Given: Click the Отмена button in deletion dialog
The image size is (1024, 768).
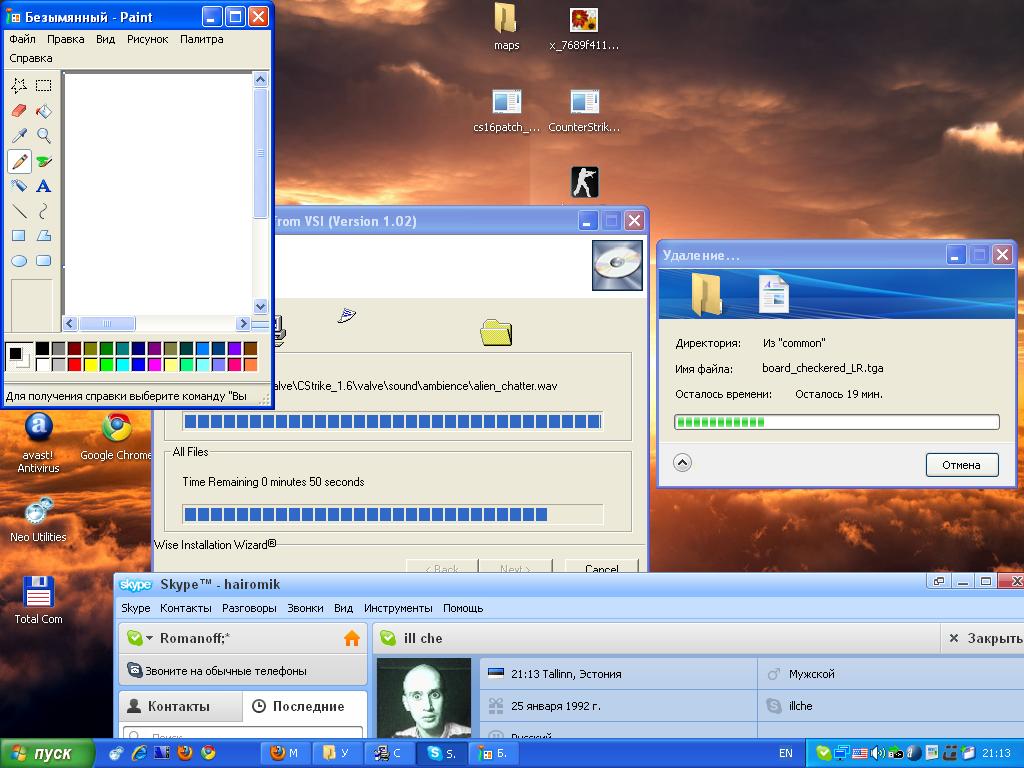Looking at the screenshot, I should [x=961, y=465].
